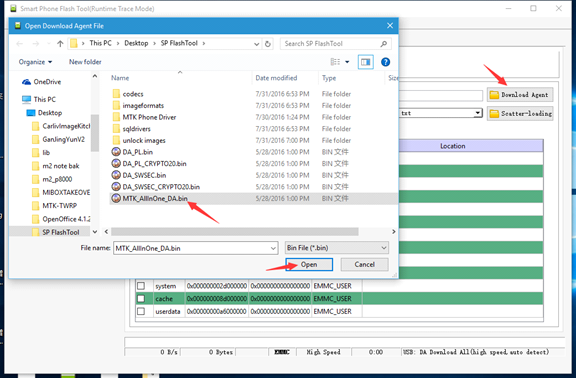
Task: Click the SP FlashTool breadcrumb
Action: tap(179, 43)
